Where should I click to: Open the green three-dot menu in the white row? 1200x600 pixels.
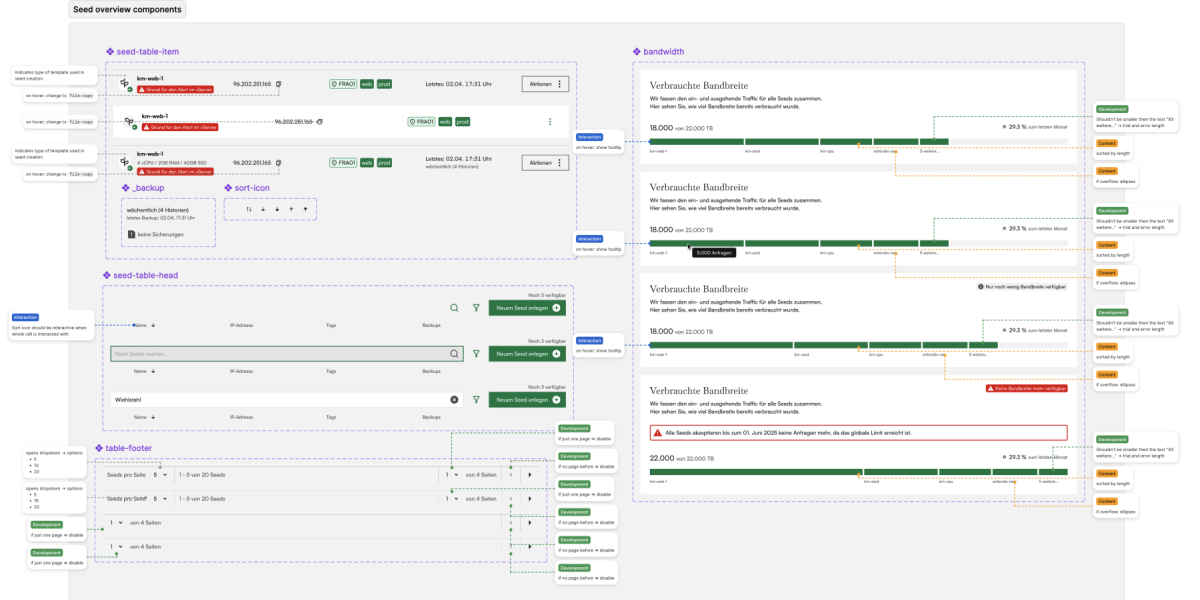coord(549,122)
